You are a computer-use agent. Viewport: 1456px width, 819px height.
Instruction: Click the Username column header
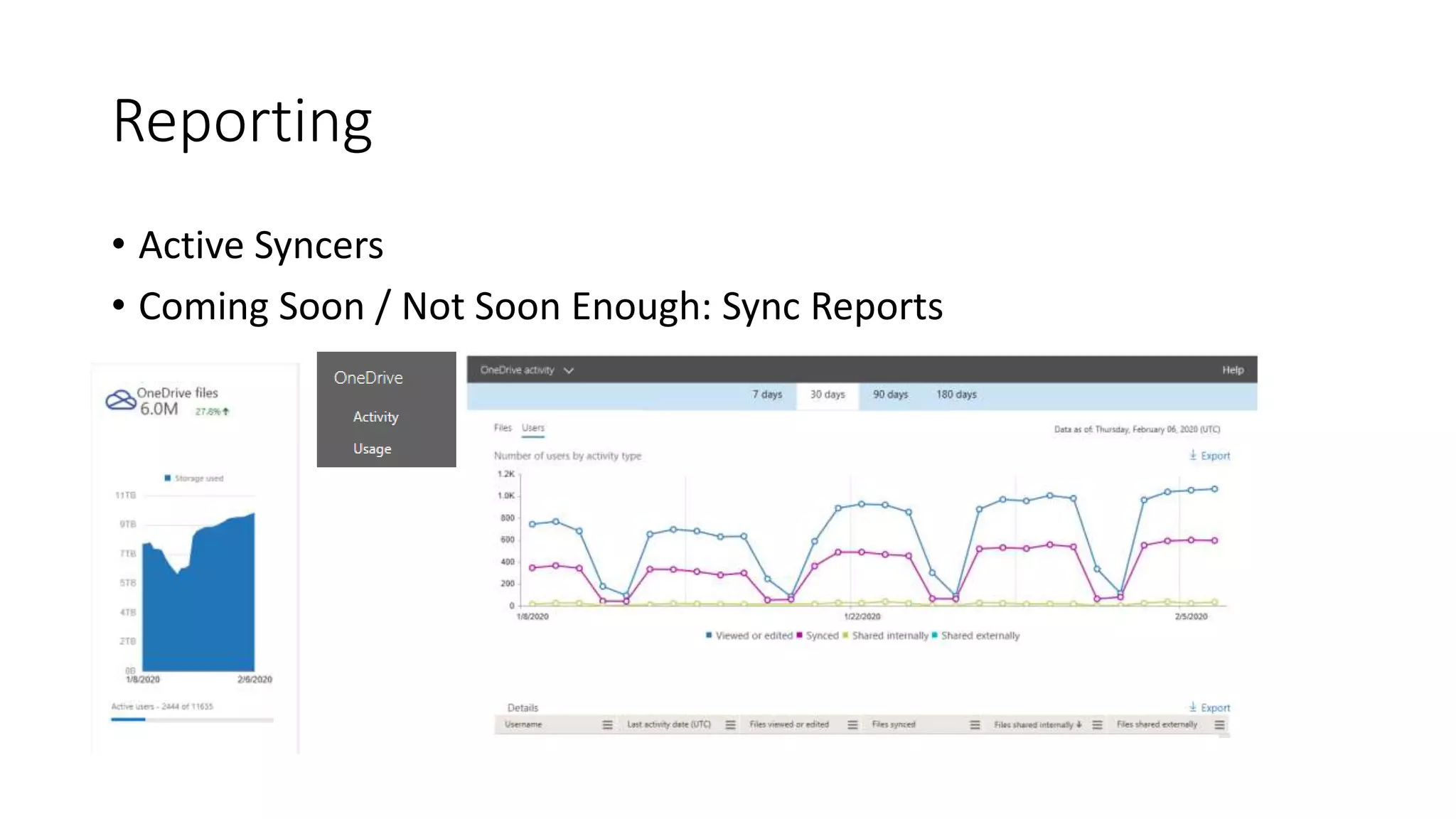(x=523, y=725)
